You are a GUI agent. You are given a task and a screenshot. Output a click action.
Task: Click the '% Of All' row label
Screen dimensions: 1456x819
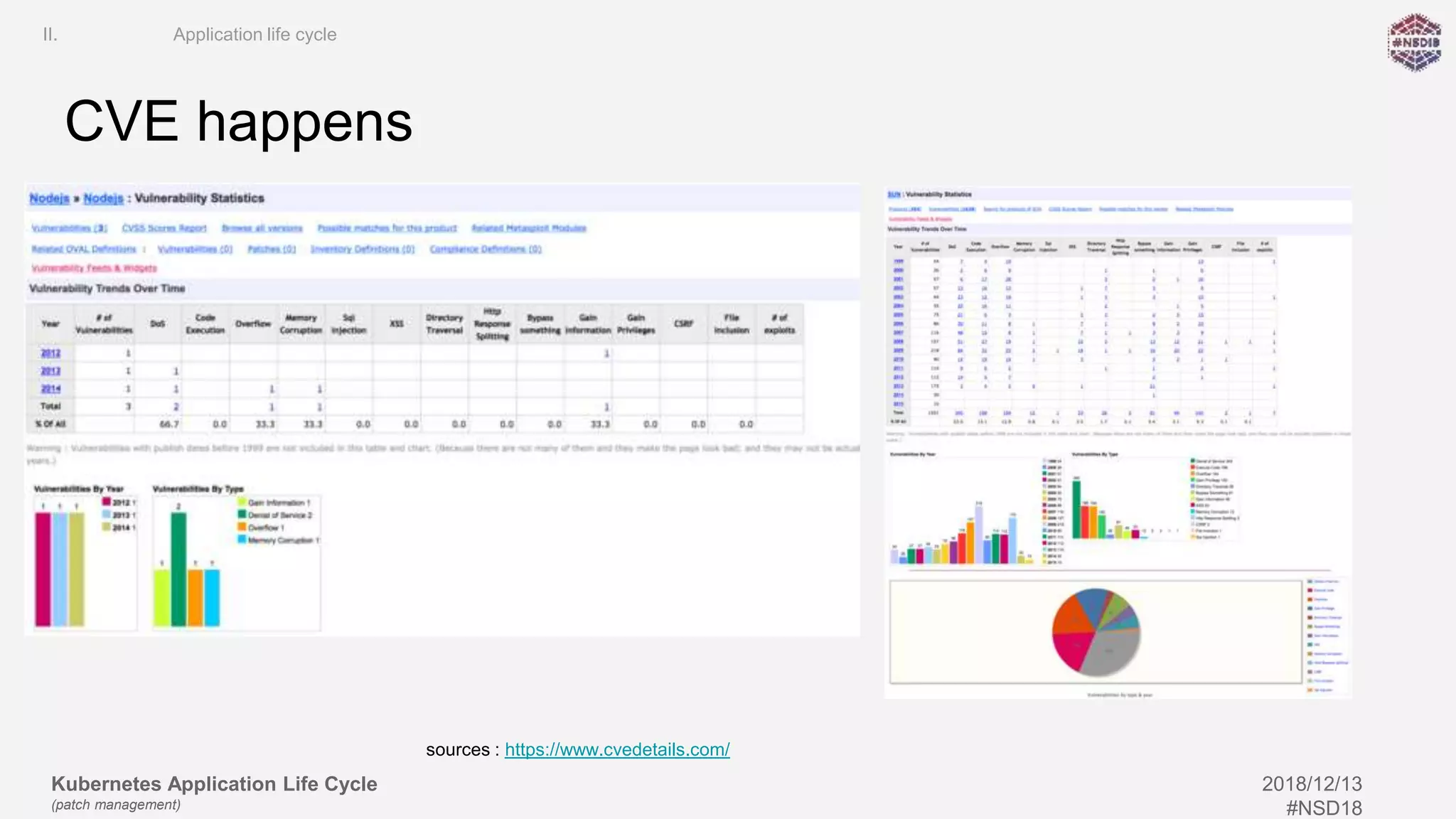point(50,424)
